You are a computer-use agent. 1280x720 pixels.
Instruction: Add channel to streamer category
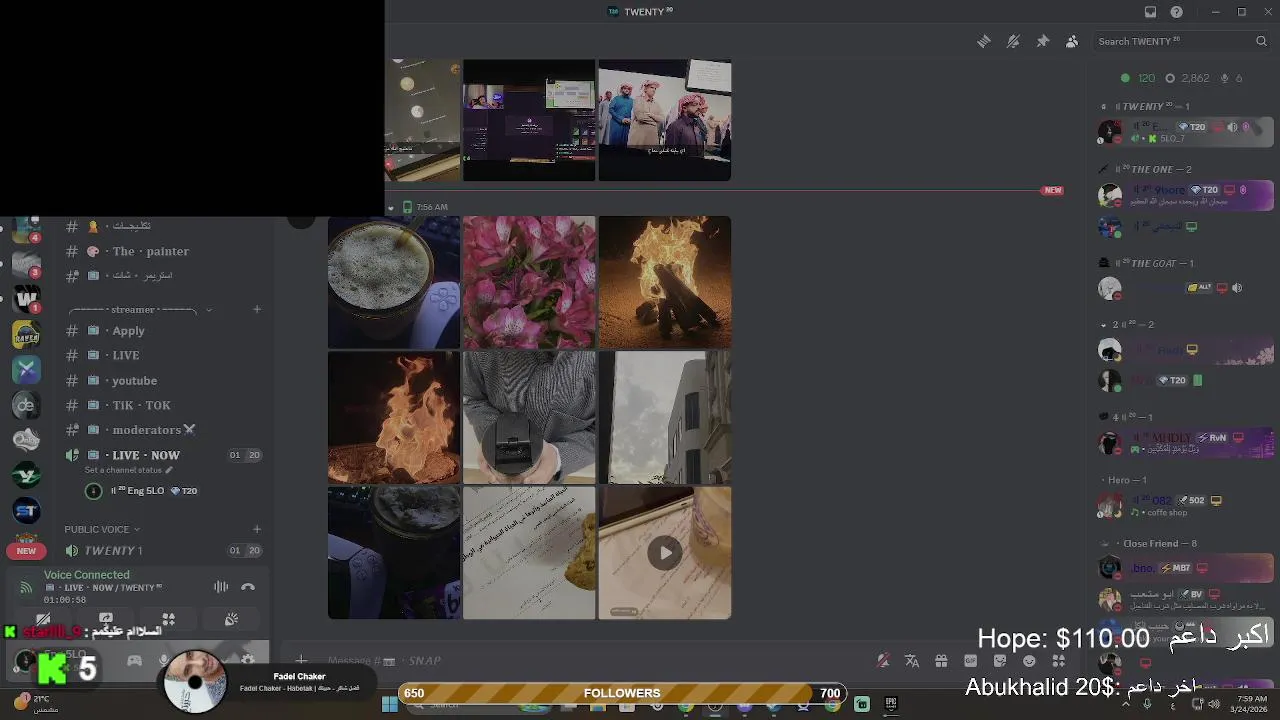tap(257, 309)
